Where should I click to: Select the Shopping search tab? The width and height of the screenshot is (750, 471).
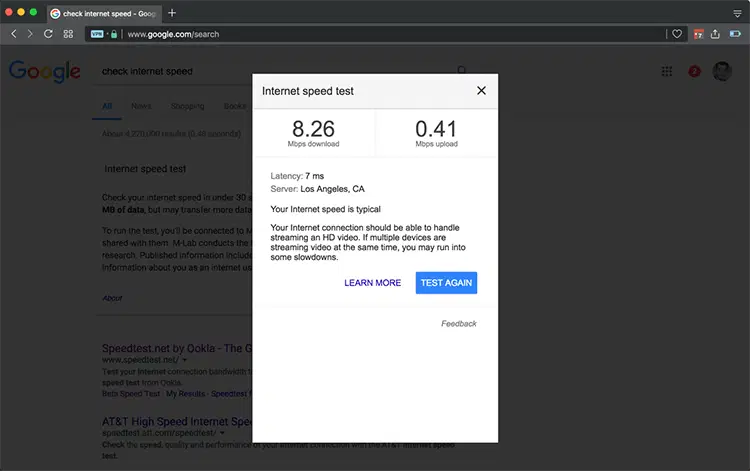point(188,106)
